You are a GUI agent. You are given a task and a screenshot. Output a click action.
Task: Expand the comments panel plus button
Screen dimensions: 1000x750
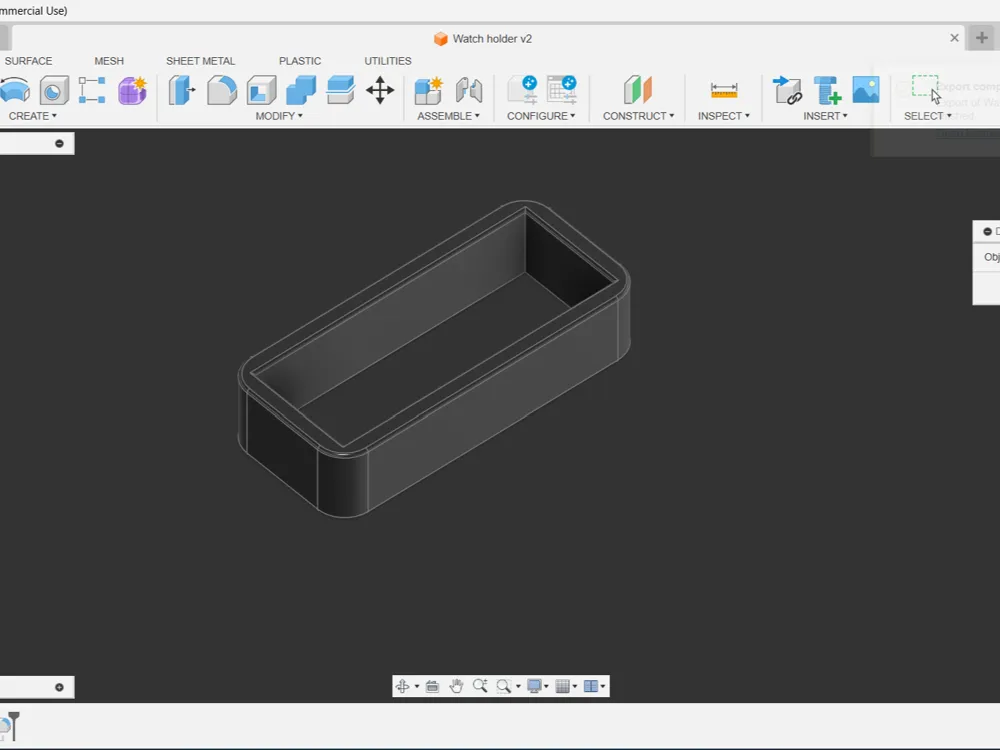click(59, 688)
